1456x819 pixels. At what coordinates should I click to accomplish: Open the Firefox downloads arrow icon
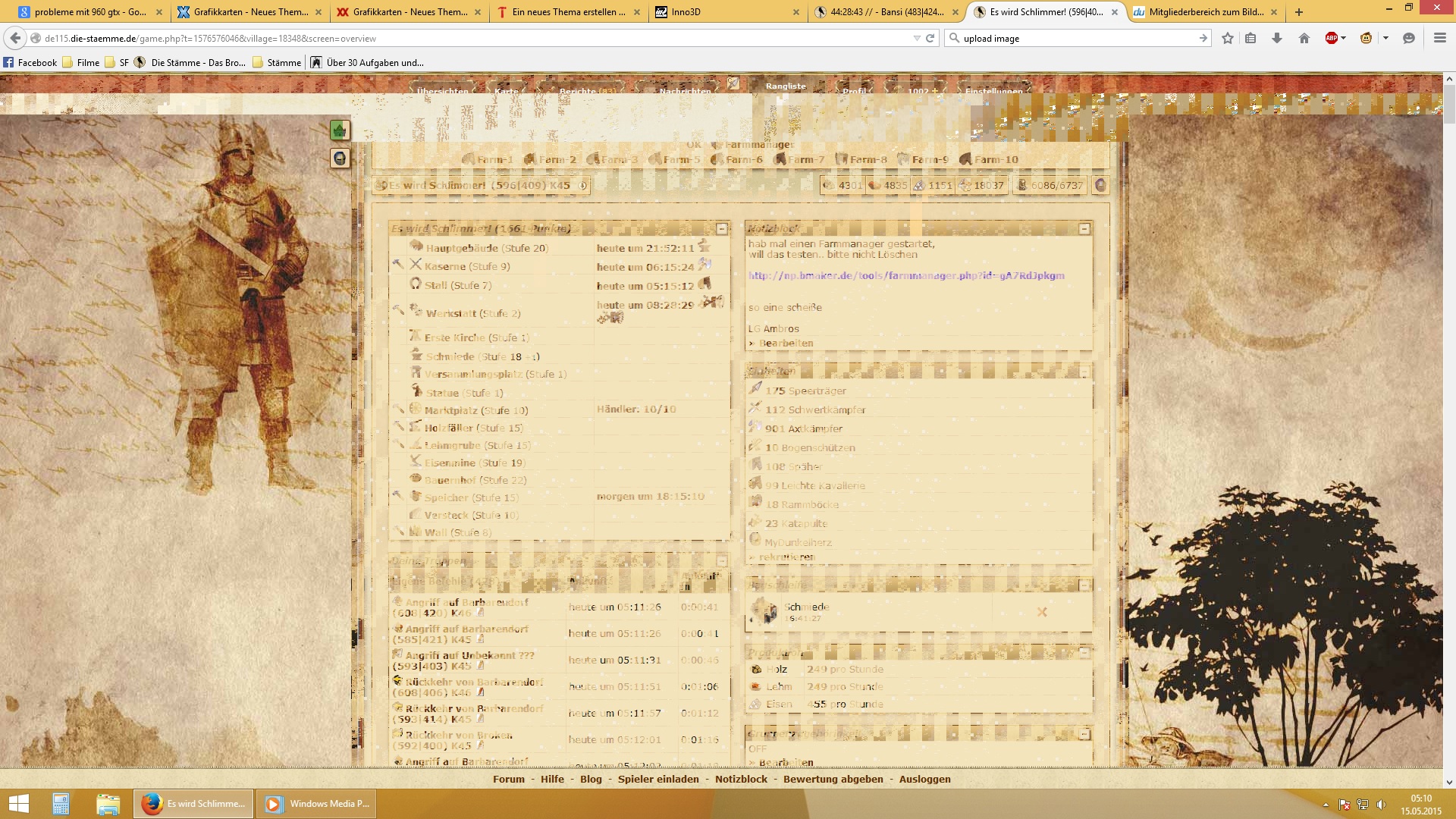click(1277, 38)
